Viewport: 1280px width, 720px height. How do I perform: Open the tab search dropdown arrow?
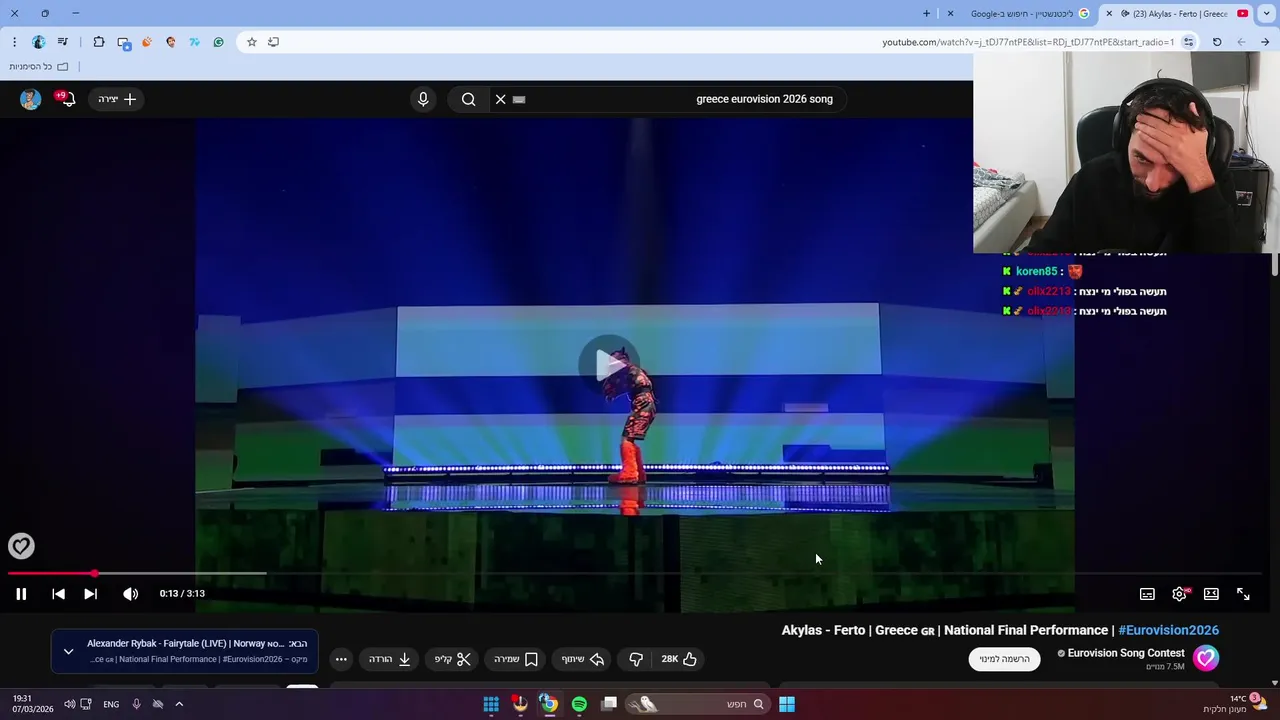click(1266, 14)
